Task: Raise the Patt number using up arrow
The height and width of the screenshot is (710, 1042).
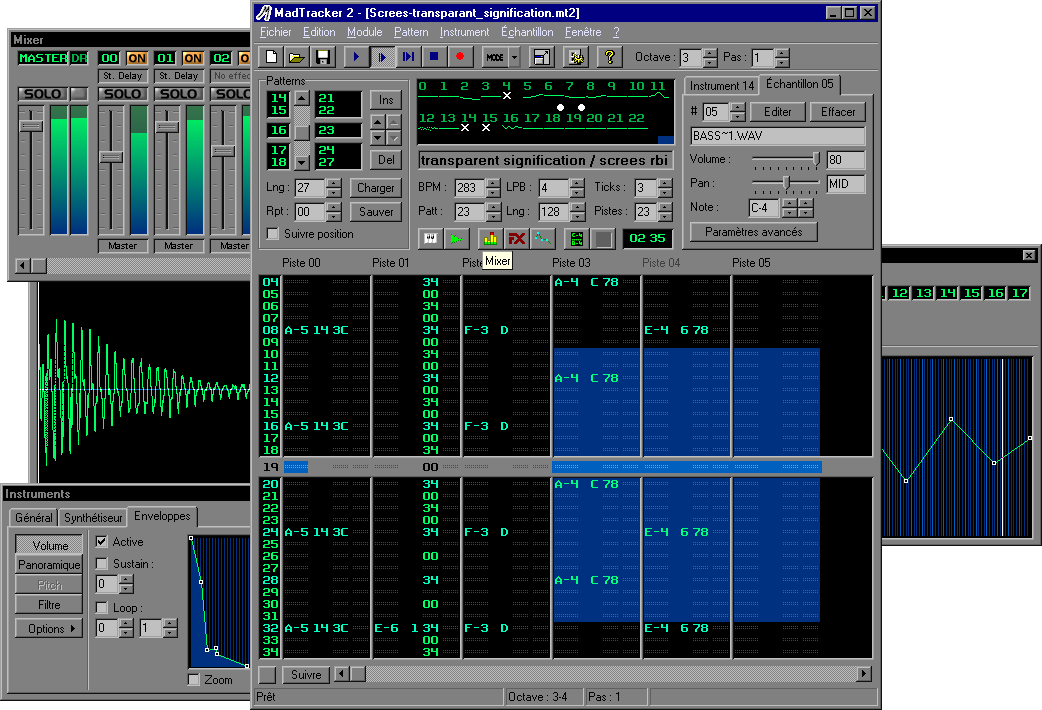Action: (493, 207)
